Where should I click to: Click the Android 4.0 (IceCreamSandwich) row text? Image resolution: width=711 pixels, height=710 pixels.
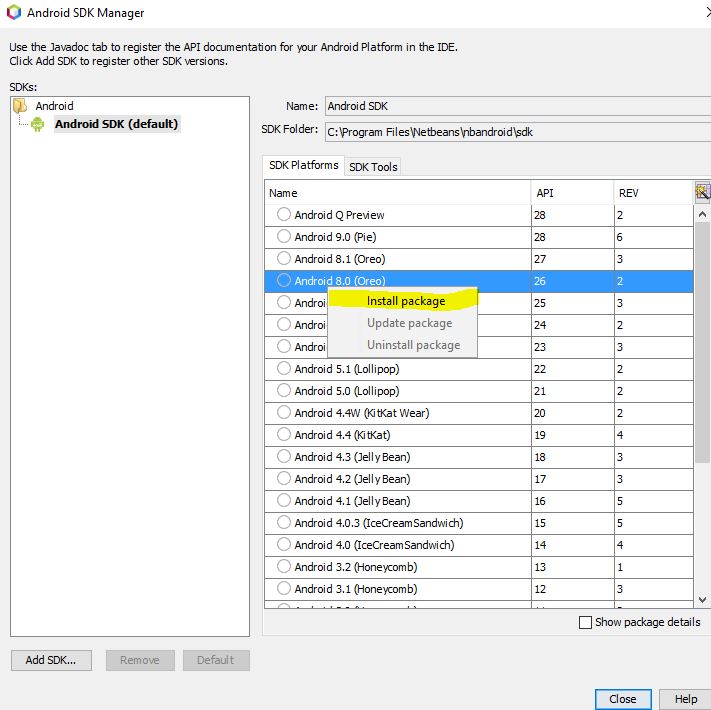pyautogui.click(x=374, y=545)
